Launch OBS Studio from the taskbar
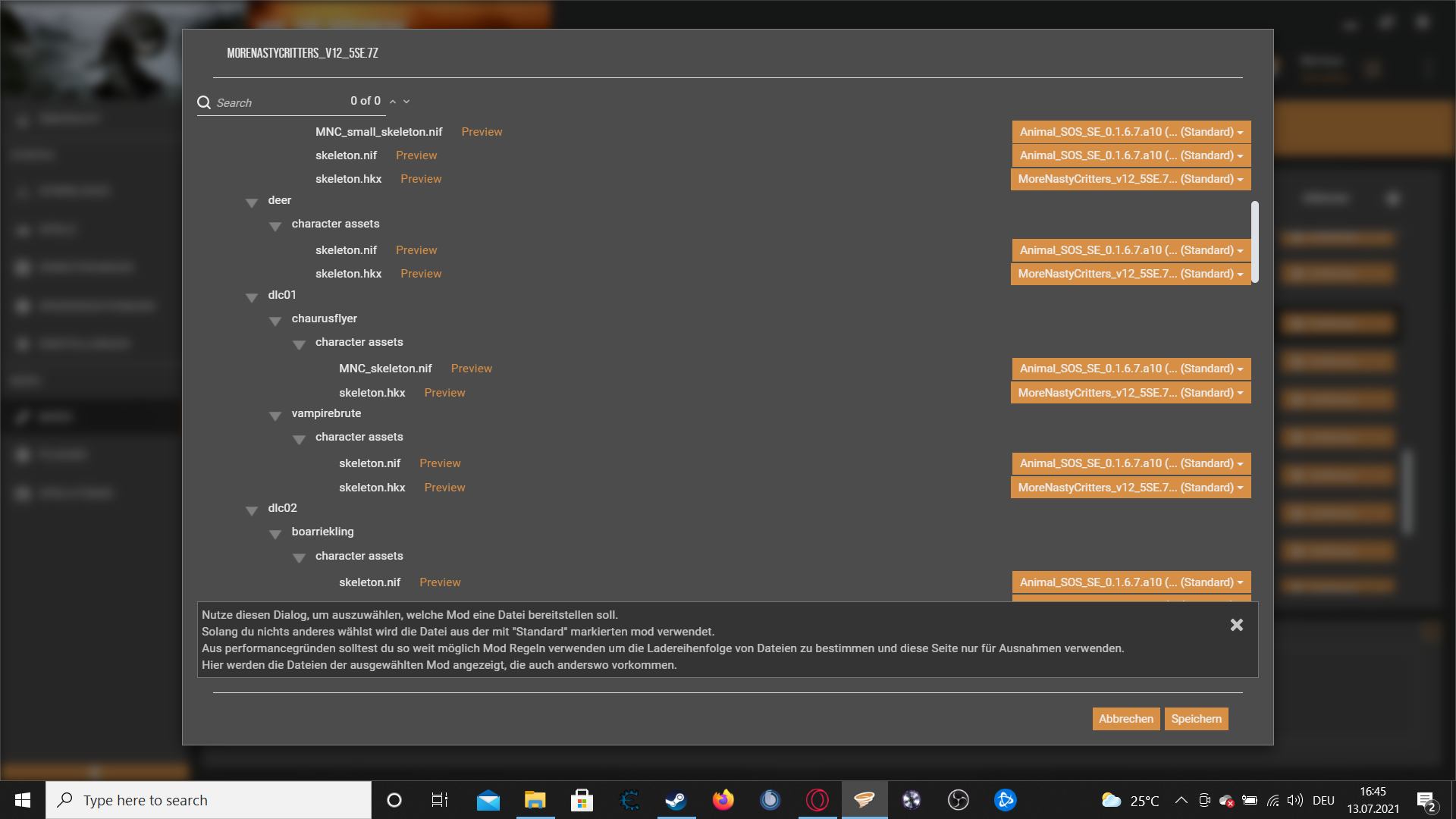 coord(959,800)
